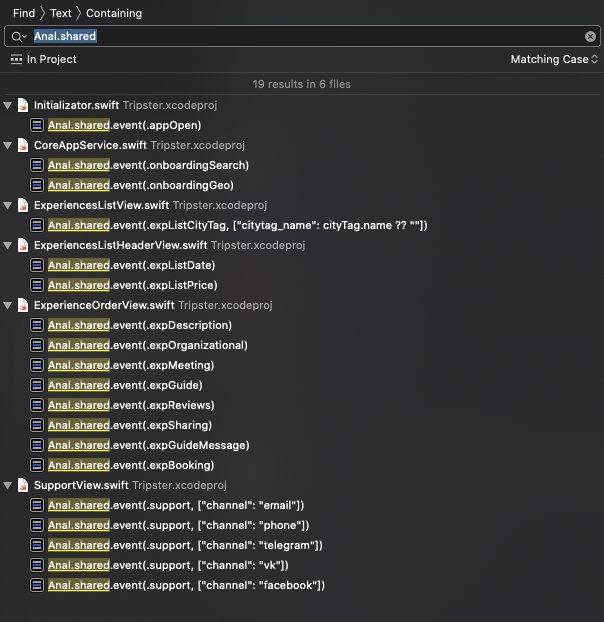Collapse ExperiencesListHeaderView.swift results

(8, 245)
